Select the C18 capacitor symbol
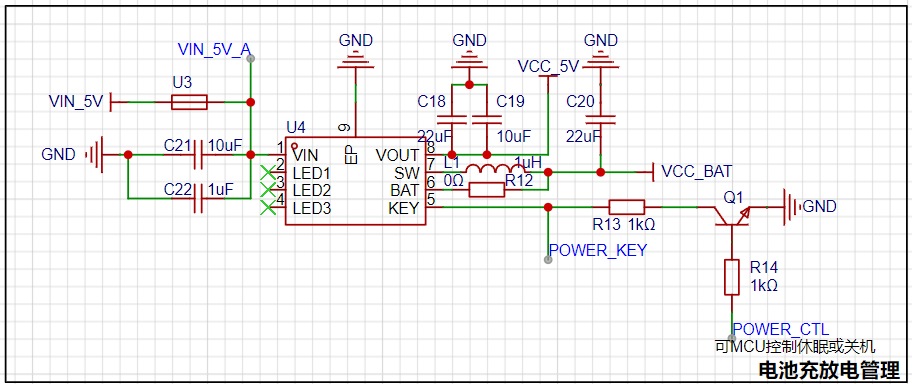Viewport: 912px width, 384px height. click(x=452, y=119)
